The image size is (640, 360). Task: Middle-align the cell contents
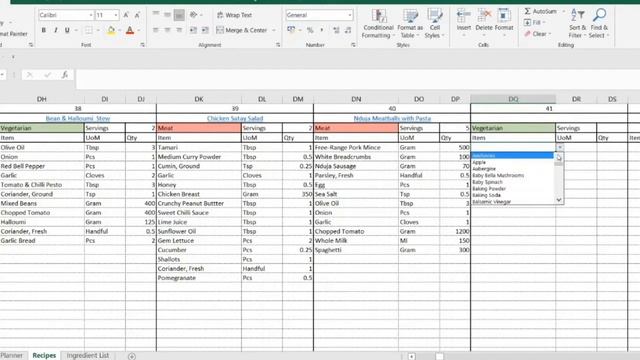click(167, 15)
